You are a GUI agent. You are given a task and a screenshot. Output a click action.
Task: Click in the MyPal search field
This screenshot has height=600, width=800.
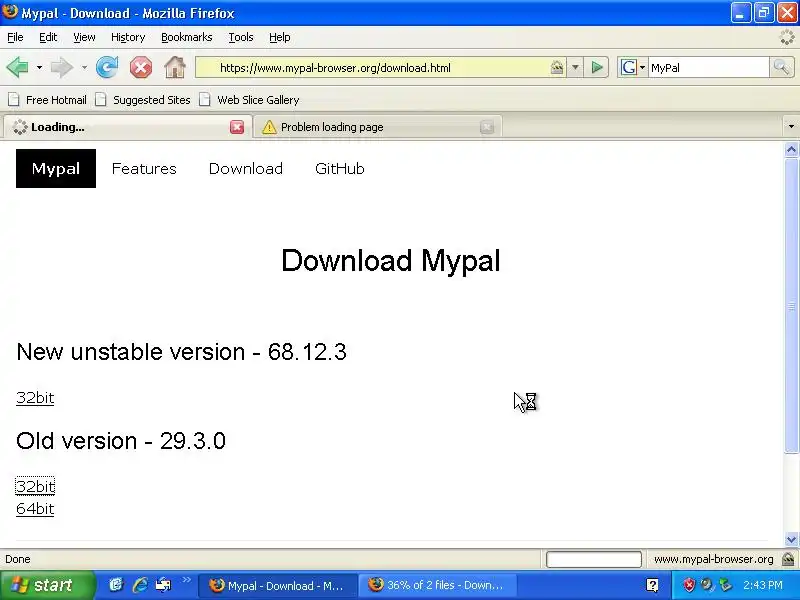pos(708,67)
